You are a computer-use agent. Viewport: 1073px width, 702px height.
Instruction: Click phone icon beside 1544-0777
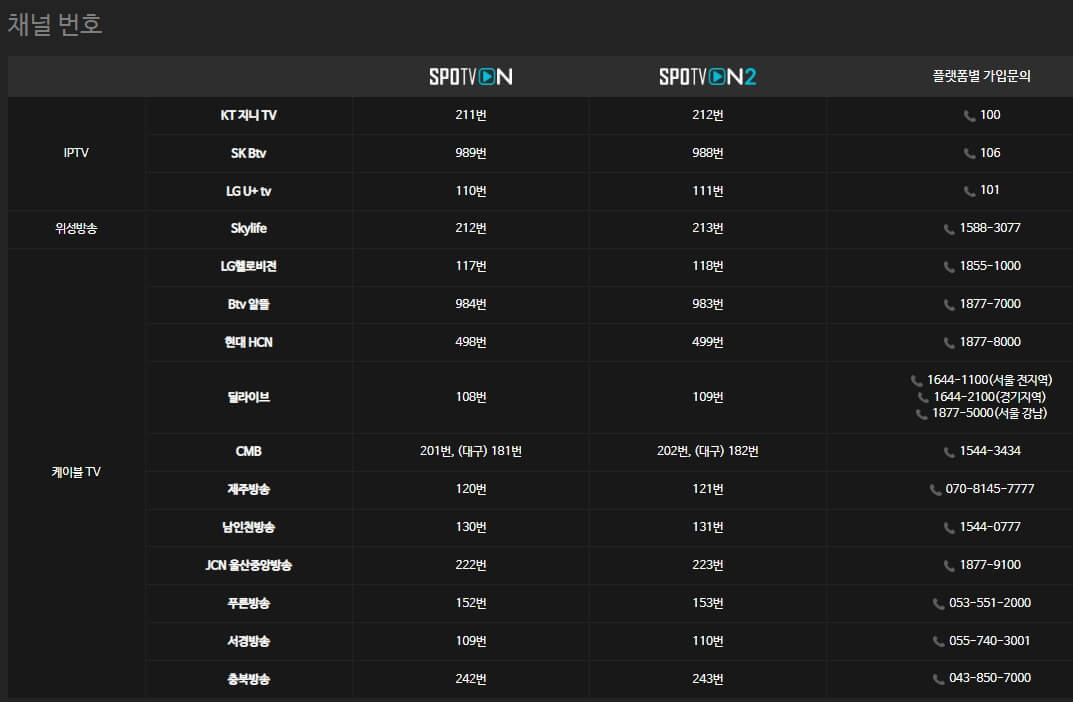coord(949,528)
